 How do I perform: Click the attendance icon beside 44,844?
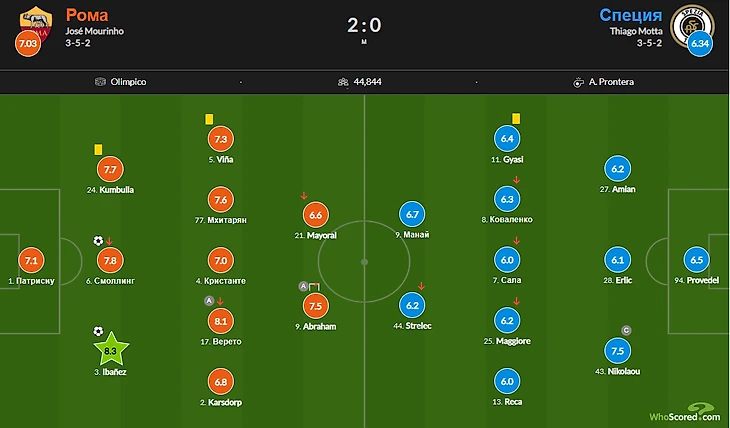pos(344,83)
